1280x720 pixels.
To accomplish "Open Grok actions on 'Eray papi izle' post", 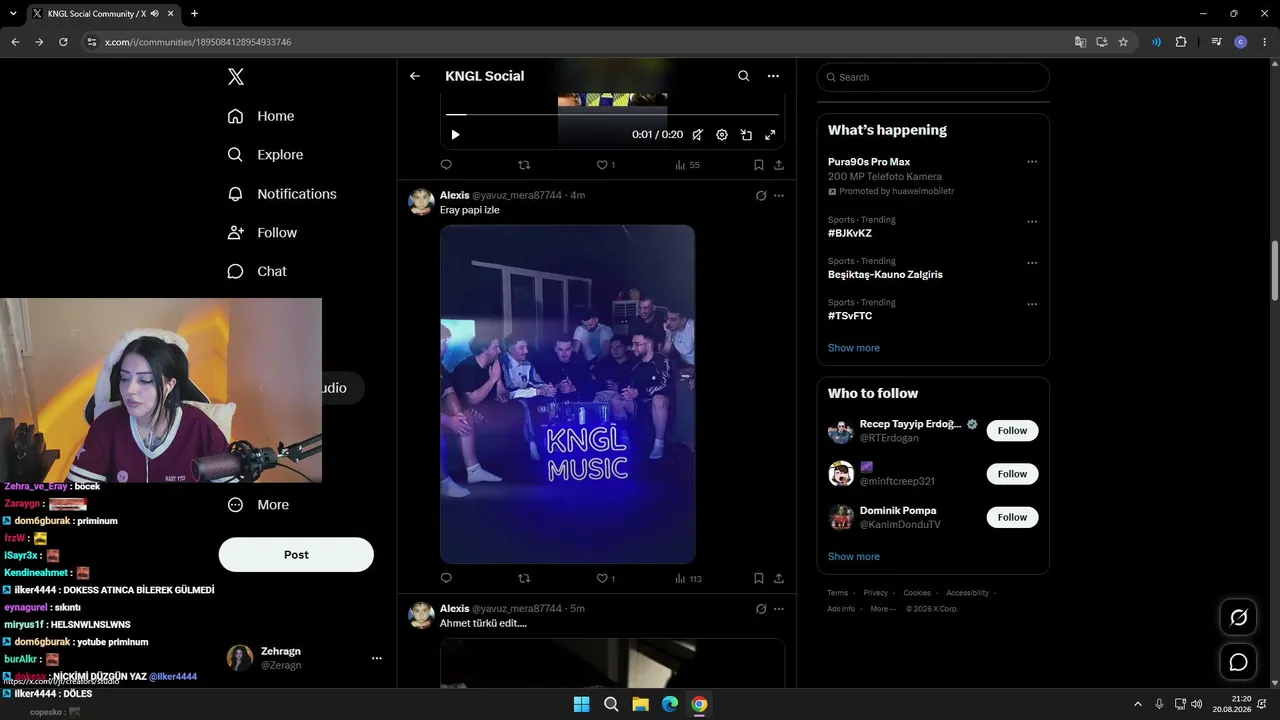I will point(761,196).
